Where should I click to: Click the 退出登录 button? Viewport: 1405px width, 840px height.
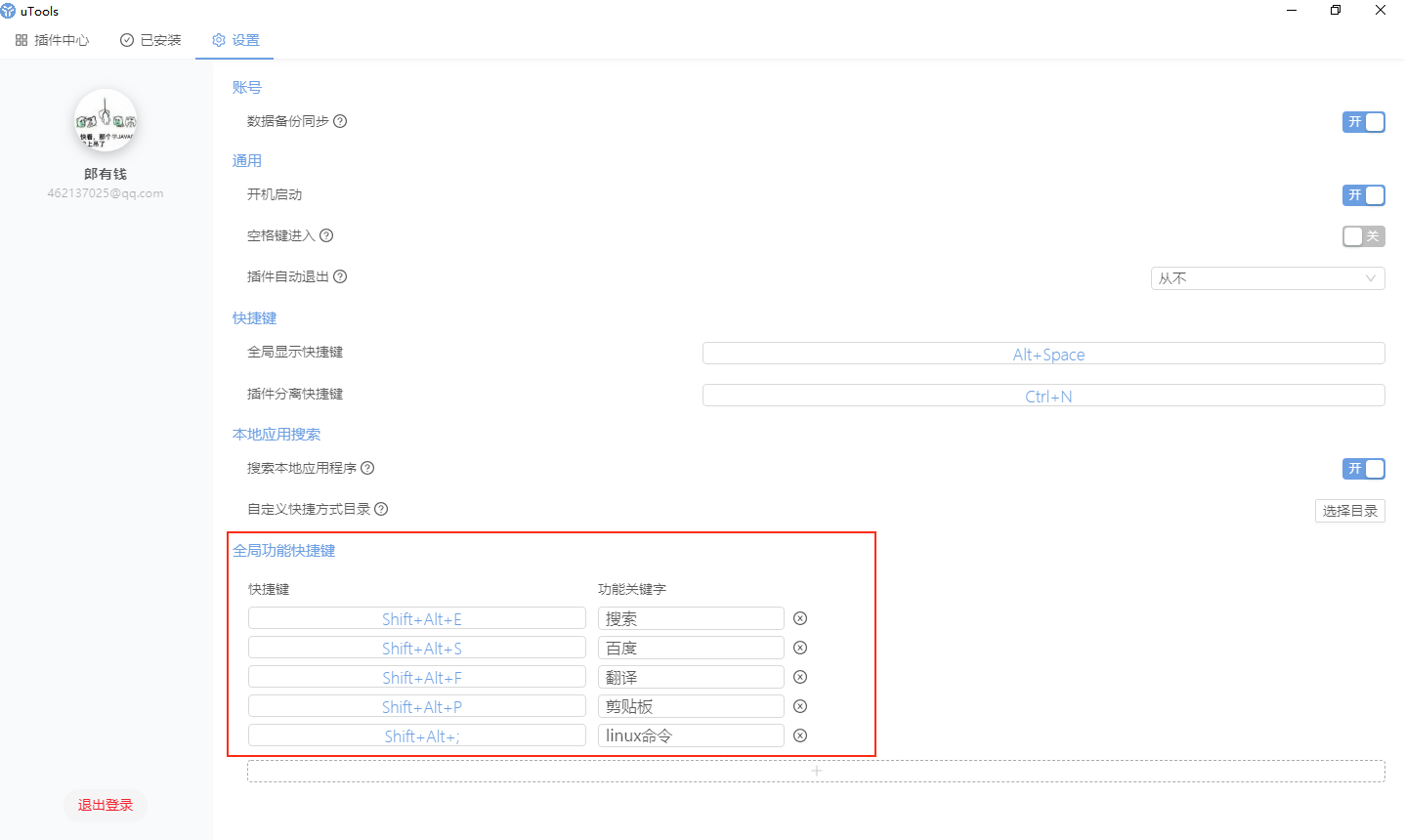pos(105,805)
